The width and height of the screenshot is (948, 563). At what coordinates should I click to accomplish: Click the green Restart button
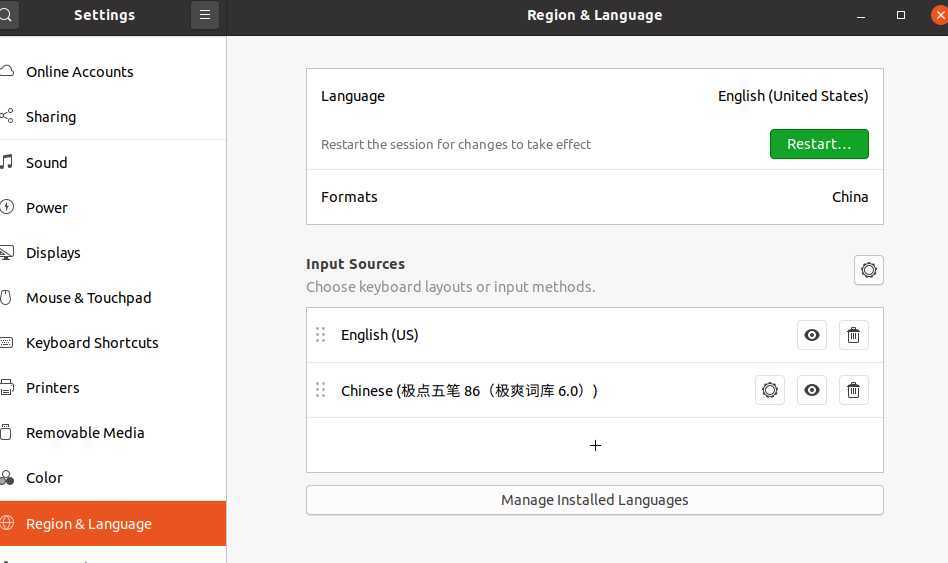pos(818,144)
